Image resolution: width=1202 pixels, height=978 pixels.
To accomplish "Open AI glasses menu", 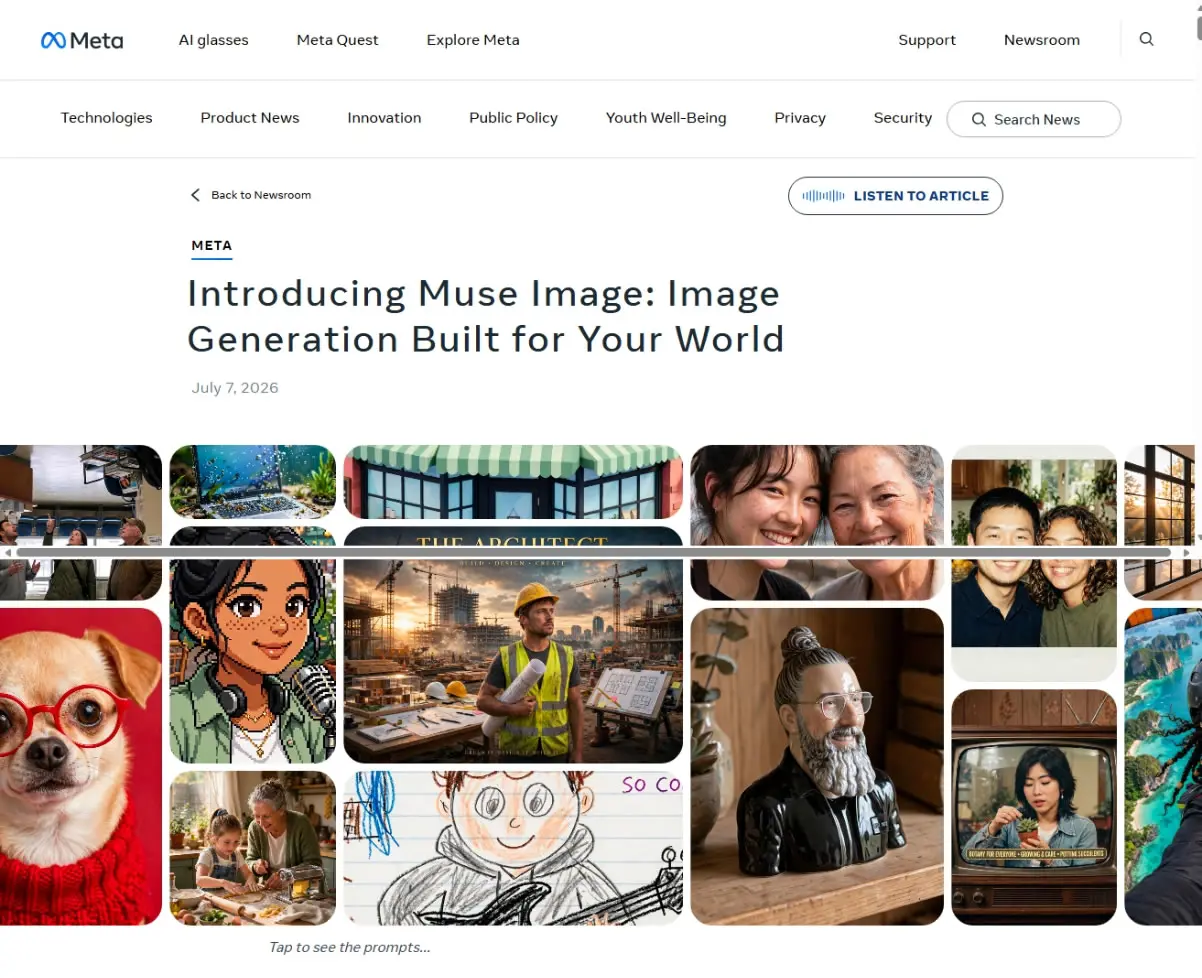I will point(214,40).
